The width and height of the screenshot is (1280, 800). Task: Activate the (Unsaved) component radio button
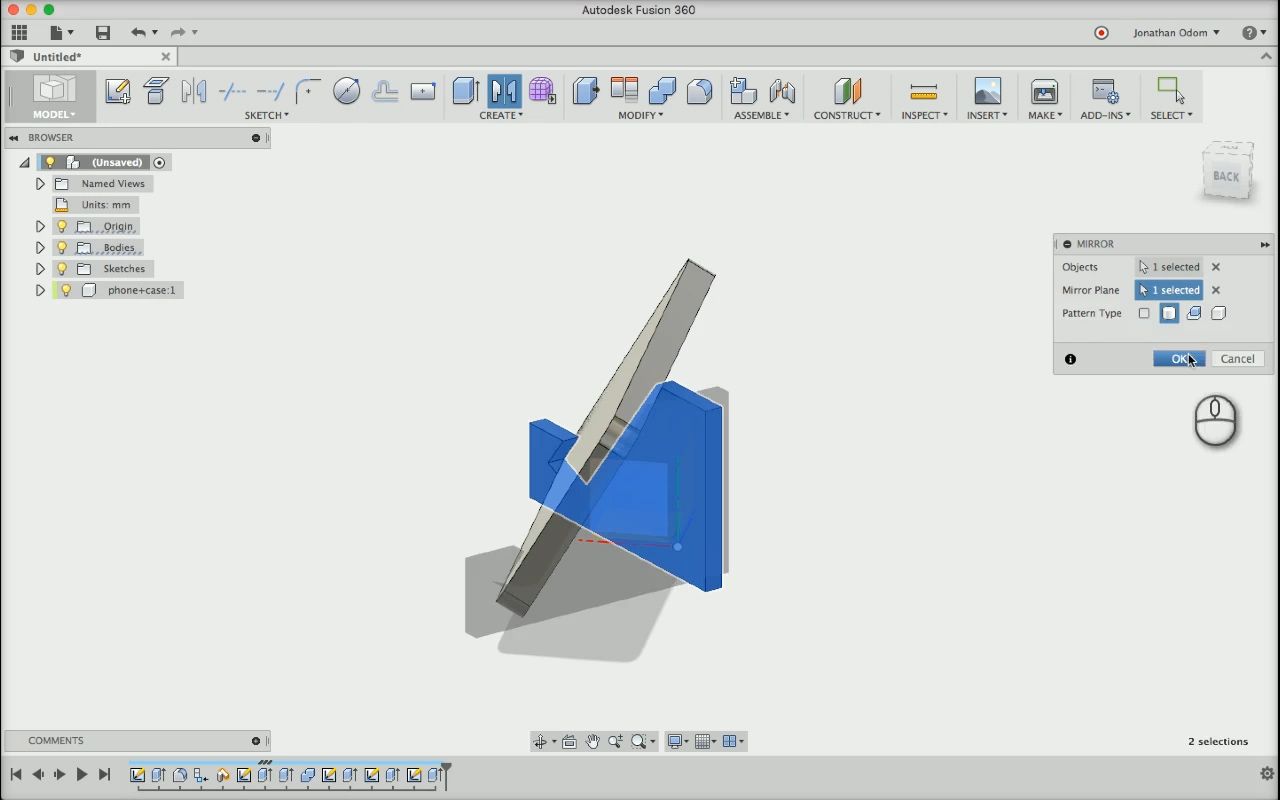159,162
